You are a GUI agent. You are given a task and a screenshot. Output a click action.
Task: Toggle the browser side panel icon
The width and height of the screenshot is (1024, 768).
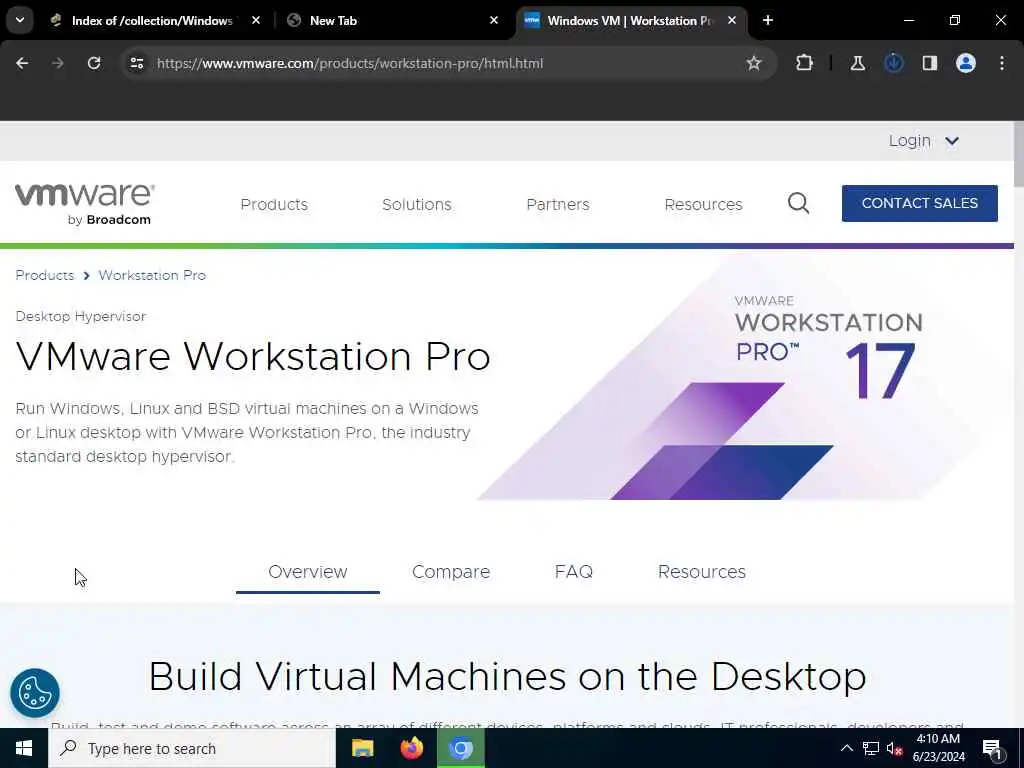pos(929,63)
